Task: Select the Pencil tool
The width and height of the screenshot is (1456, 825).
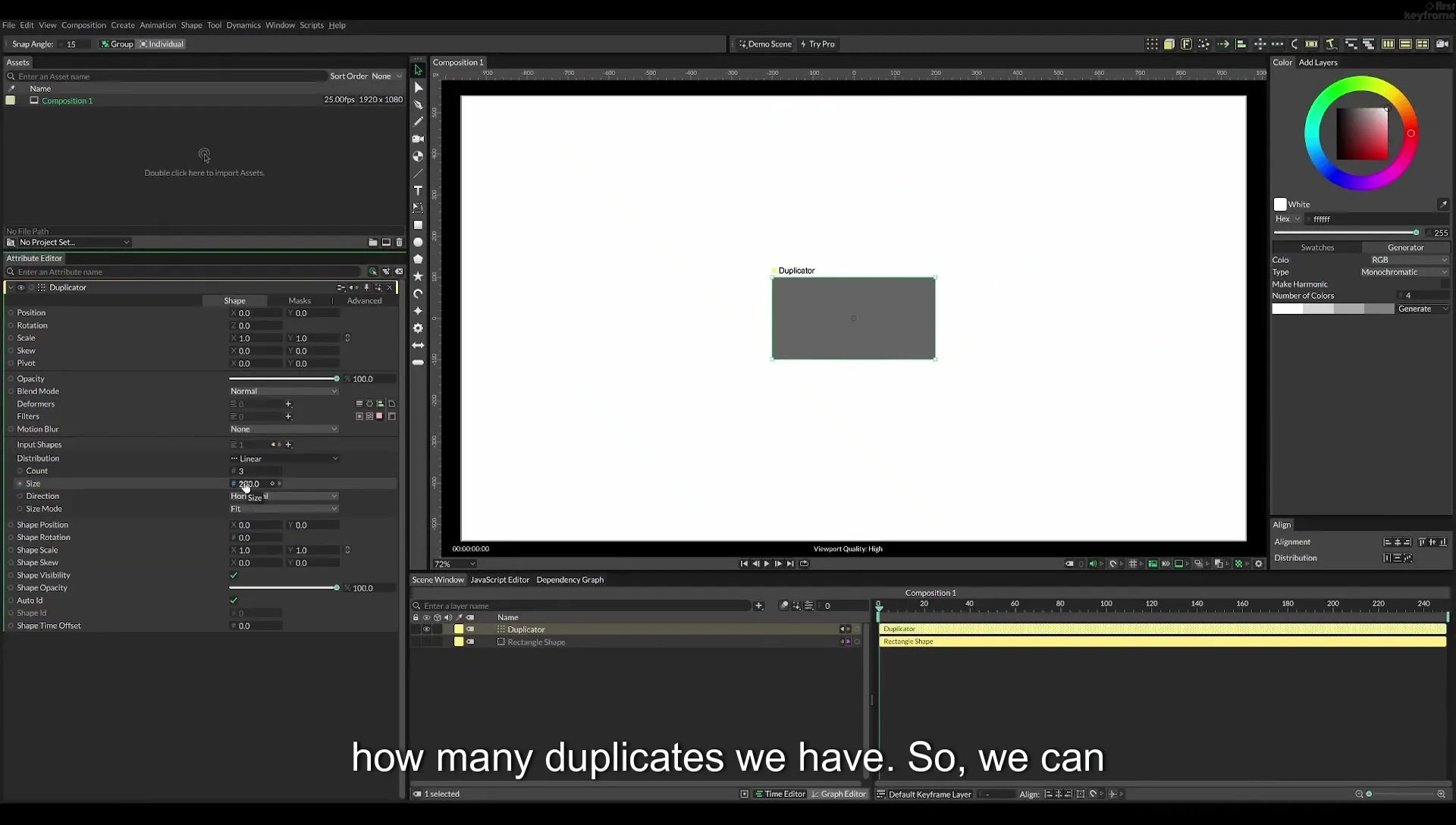Action: 418,121
